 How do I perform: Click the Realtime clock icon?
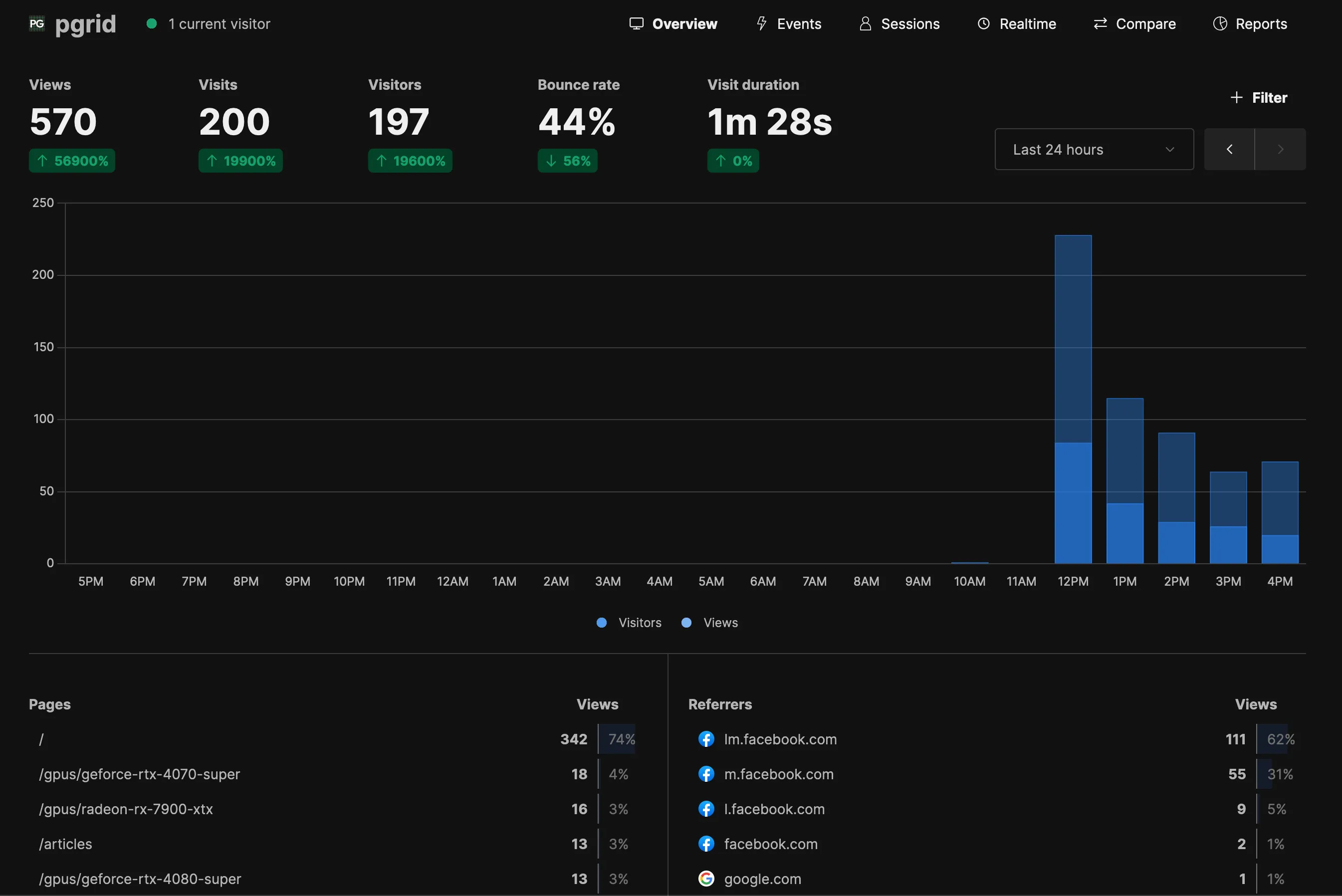(983, 24)
